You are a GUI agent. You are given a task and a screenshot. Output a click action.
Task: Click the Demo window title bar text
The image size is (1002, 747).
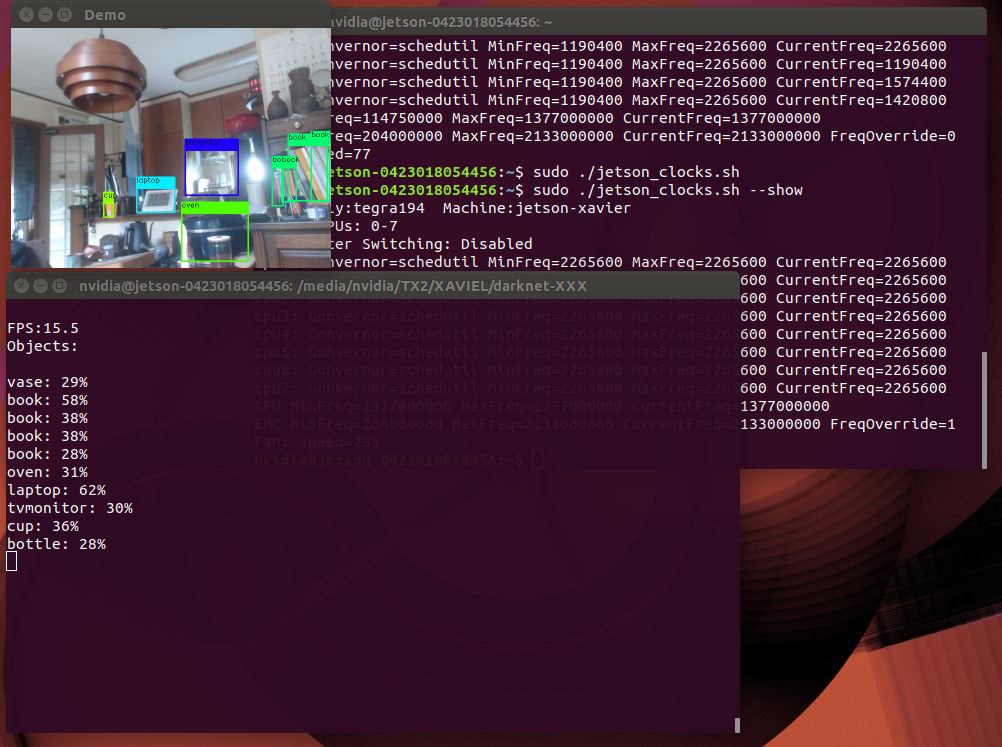(x=105, y=15)
